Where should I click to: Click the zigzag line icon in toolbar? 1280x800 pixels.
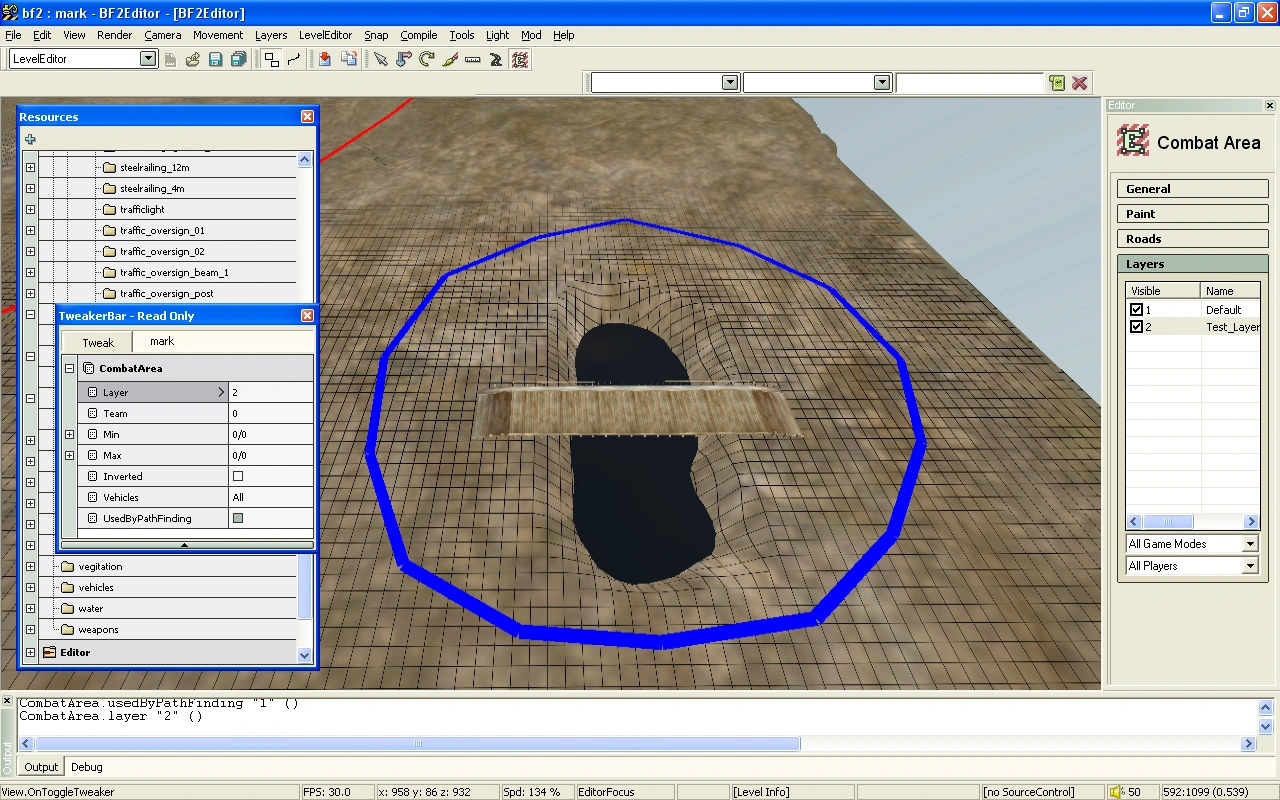[x=294, y=59]
